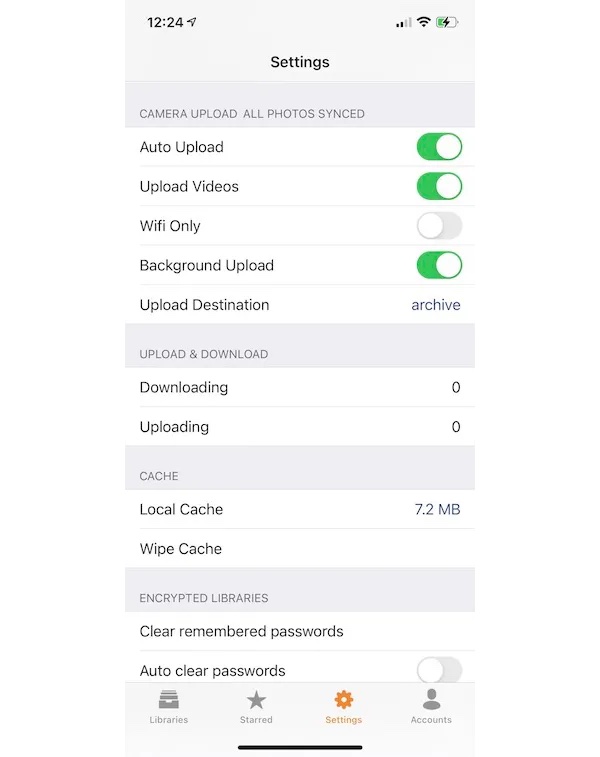
Task: Toggle Background Upload off
Action: [439, 266]
